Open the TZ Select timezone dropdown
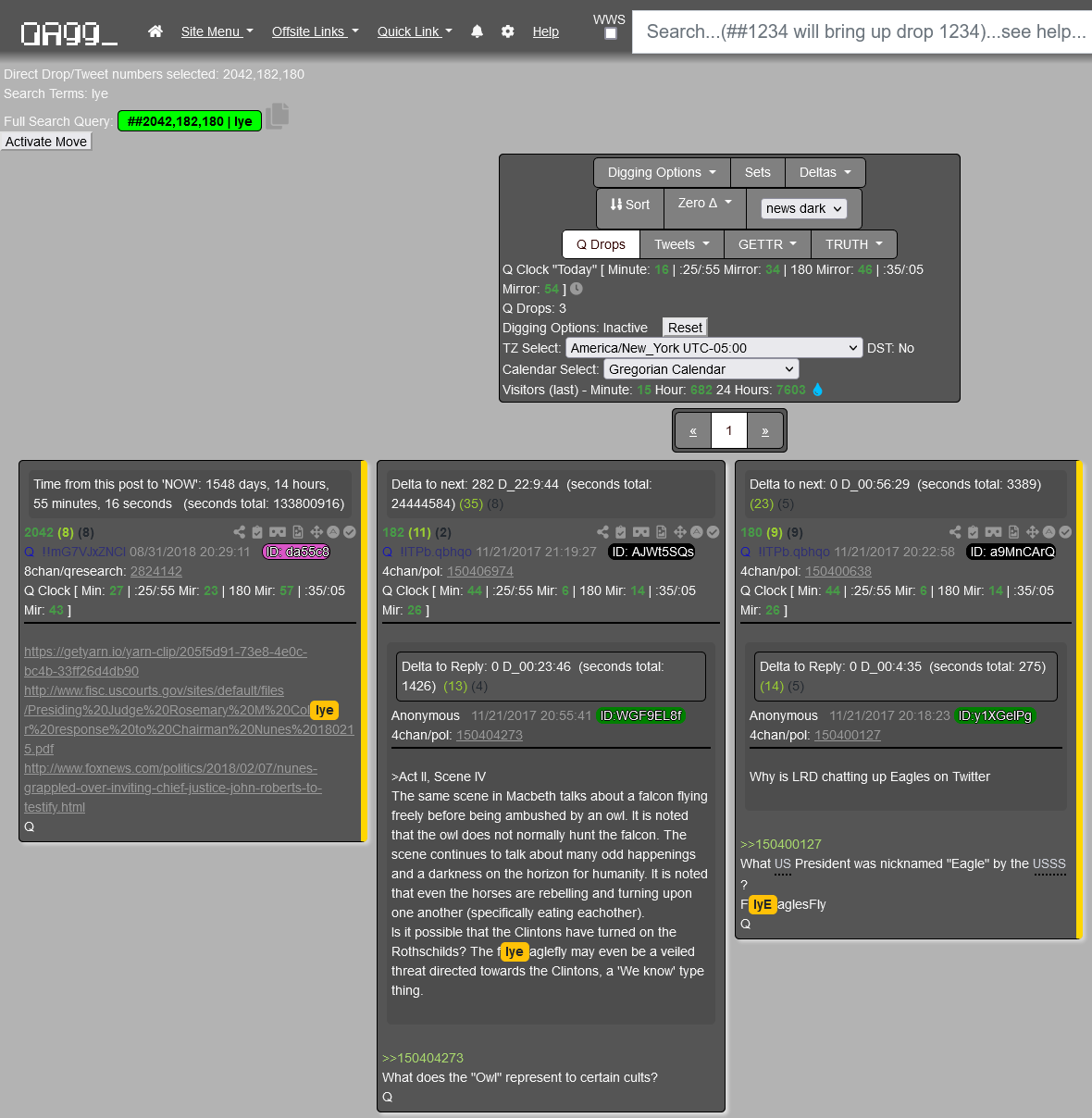 pyautogui.click(x=714, y=348)
